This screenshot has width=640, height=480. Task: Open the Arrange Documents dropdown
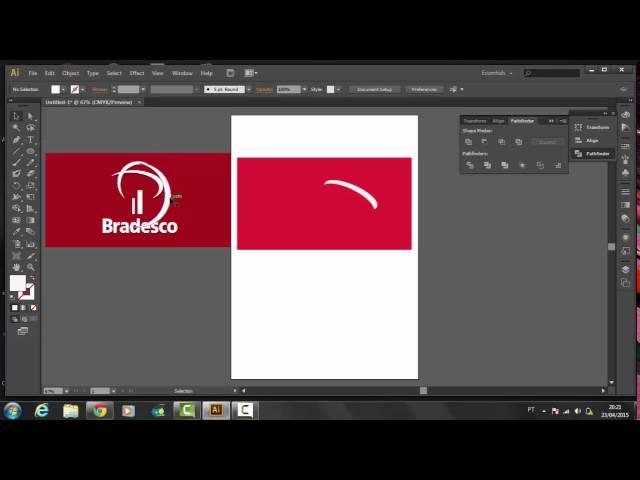251,73
